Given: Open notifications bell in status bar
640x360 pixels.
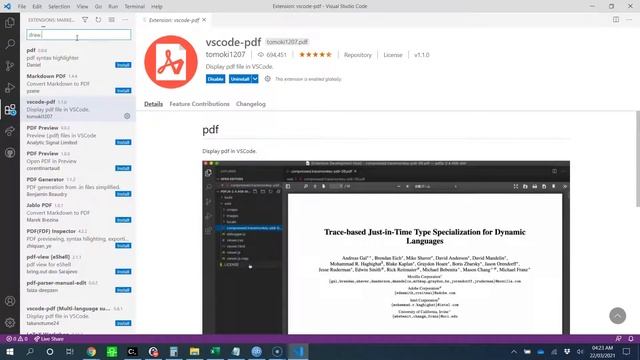Looking at the screenshot, I should tap(631, 339).
